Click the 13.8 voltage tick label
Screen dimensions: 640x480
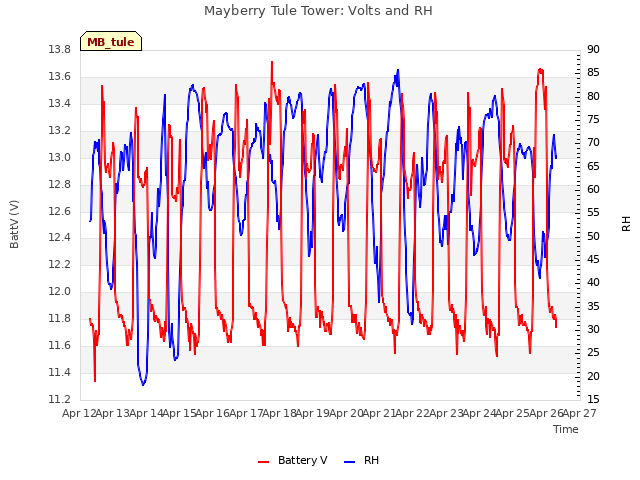[59, 50]
